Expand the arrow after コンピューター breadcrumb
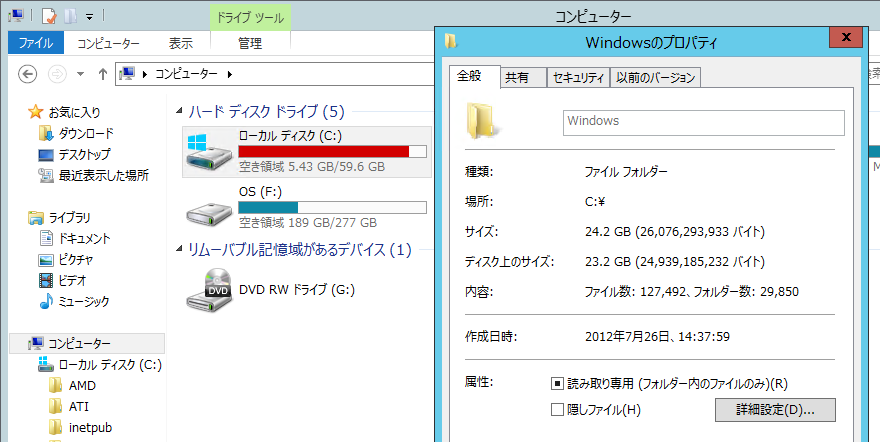The width and height of the screenshot is (880, 442). point(229,74)
